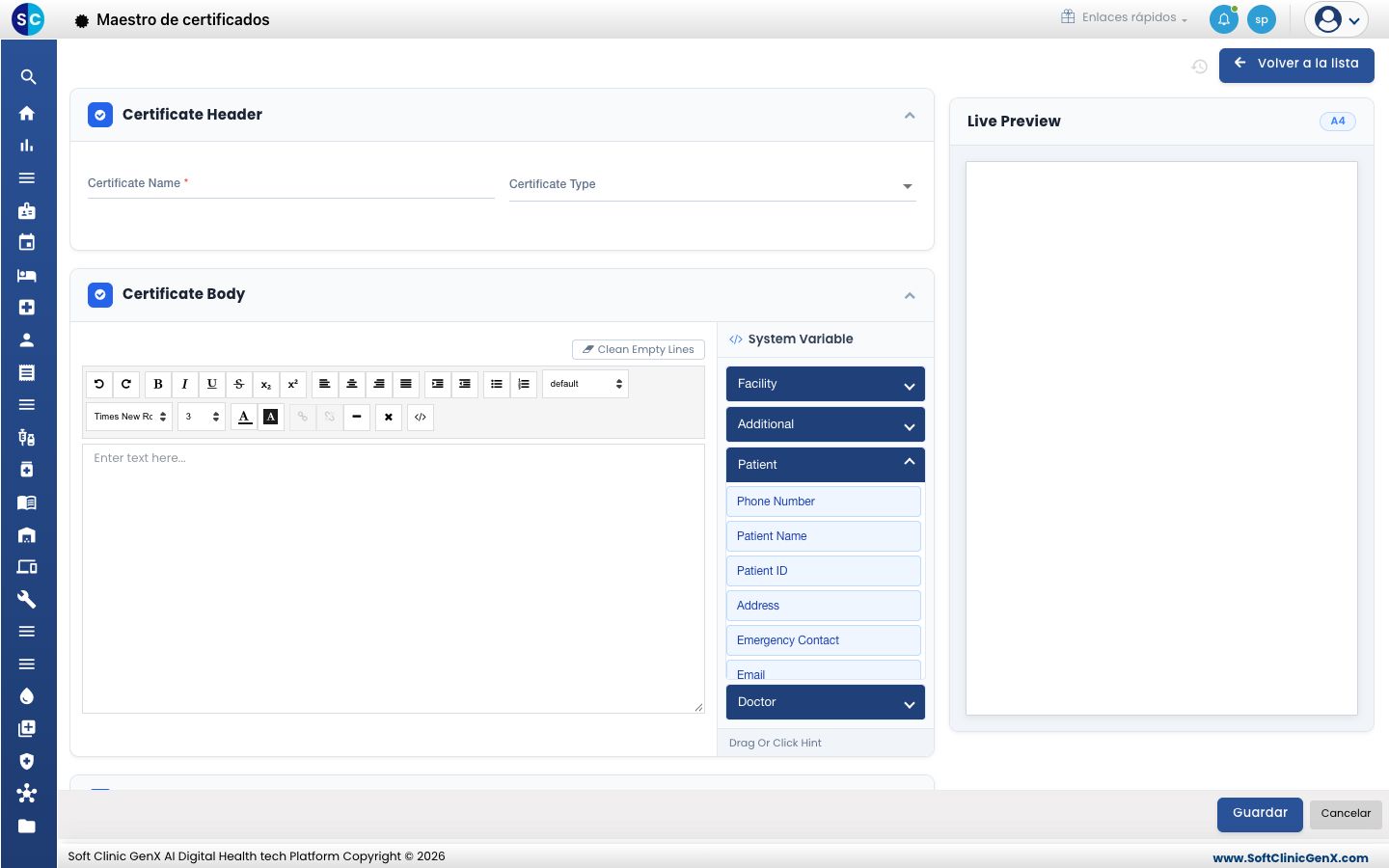The image size is (1389, 868).
Task: Switch editor to HTML code view
Action: click(x=421, y=417)
